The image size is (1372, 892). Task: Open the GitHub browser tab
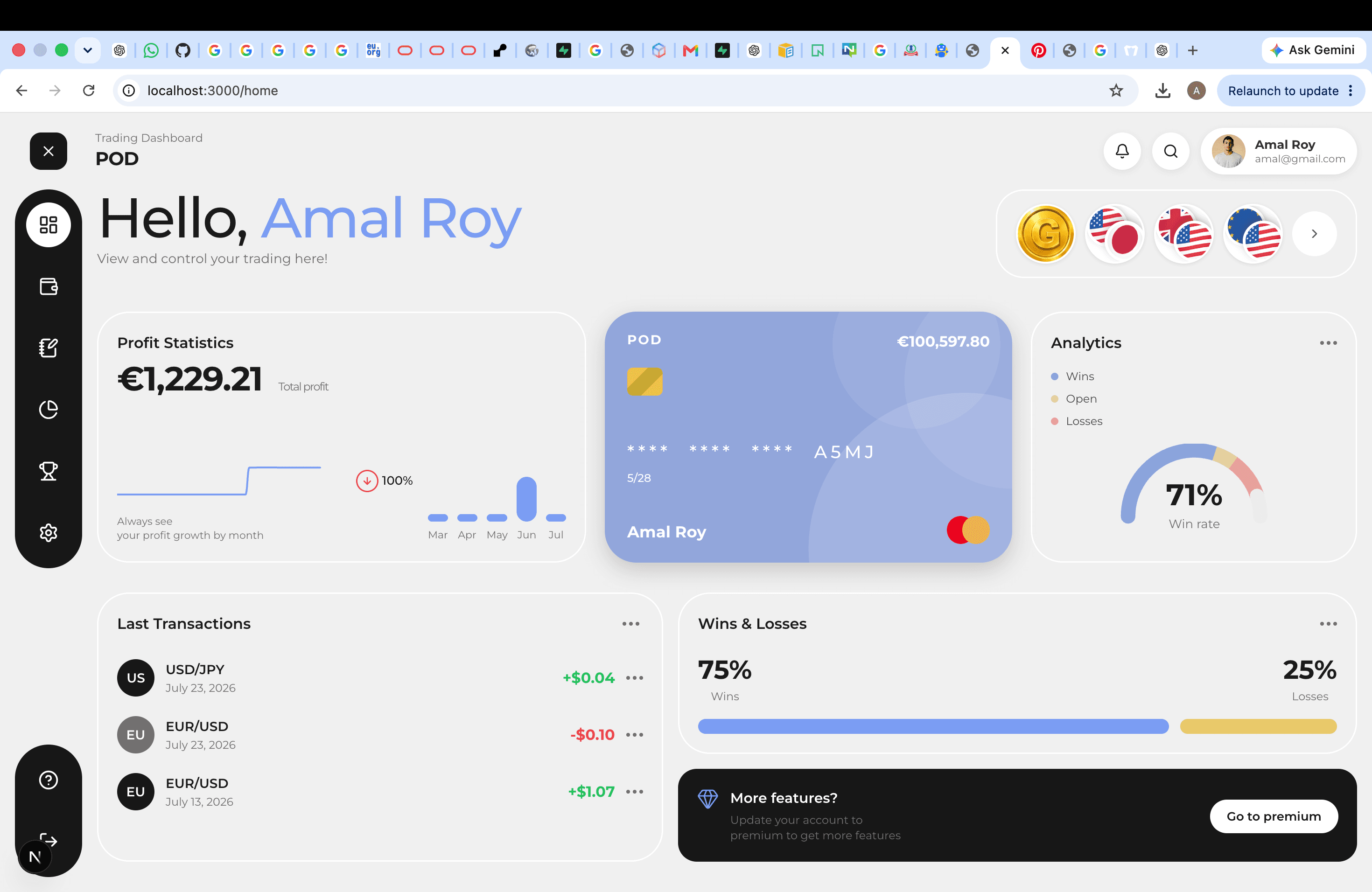[183, 50]
